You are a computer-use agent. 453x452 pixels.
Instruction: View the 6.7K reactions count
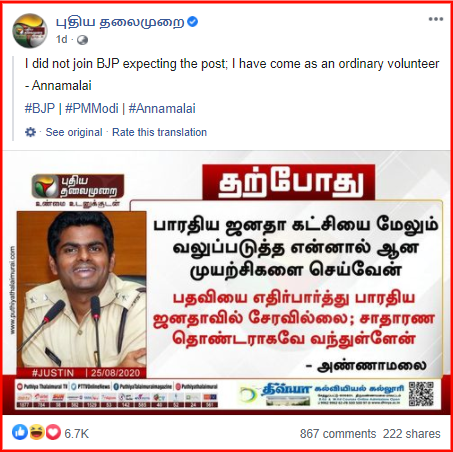(x=76, y=434)
